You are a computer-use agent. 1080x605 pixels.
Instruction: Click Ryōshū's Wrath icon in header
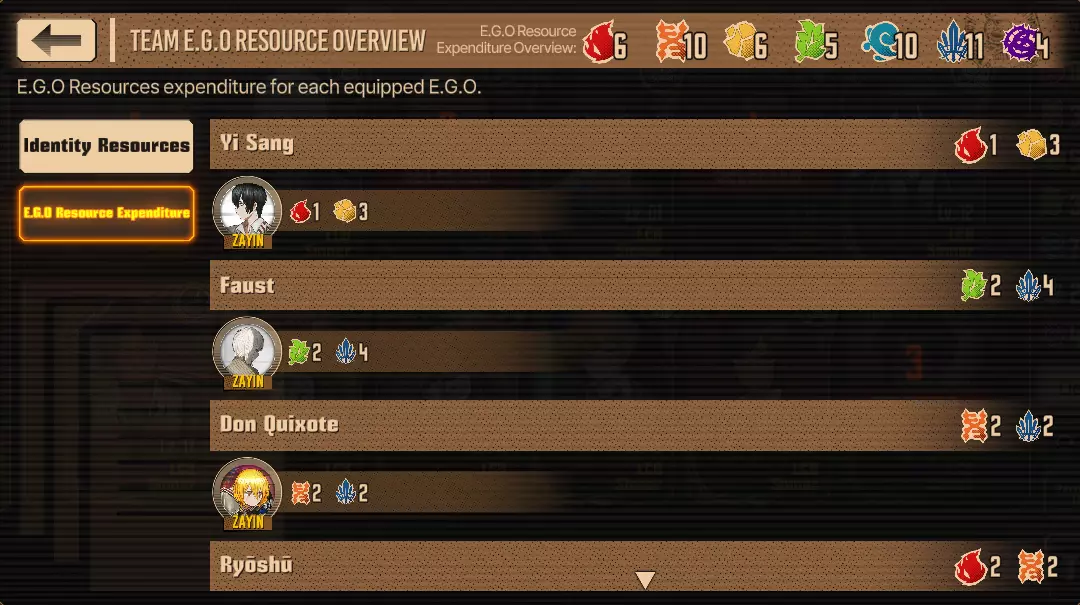[971, 566]
